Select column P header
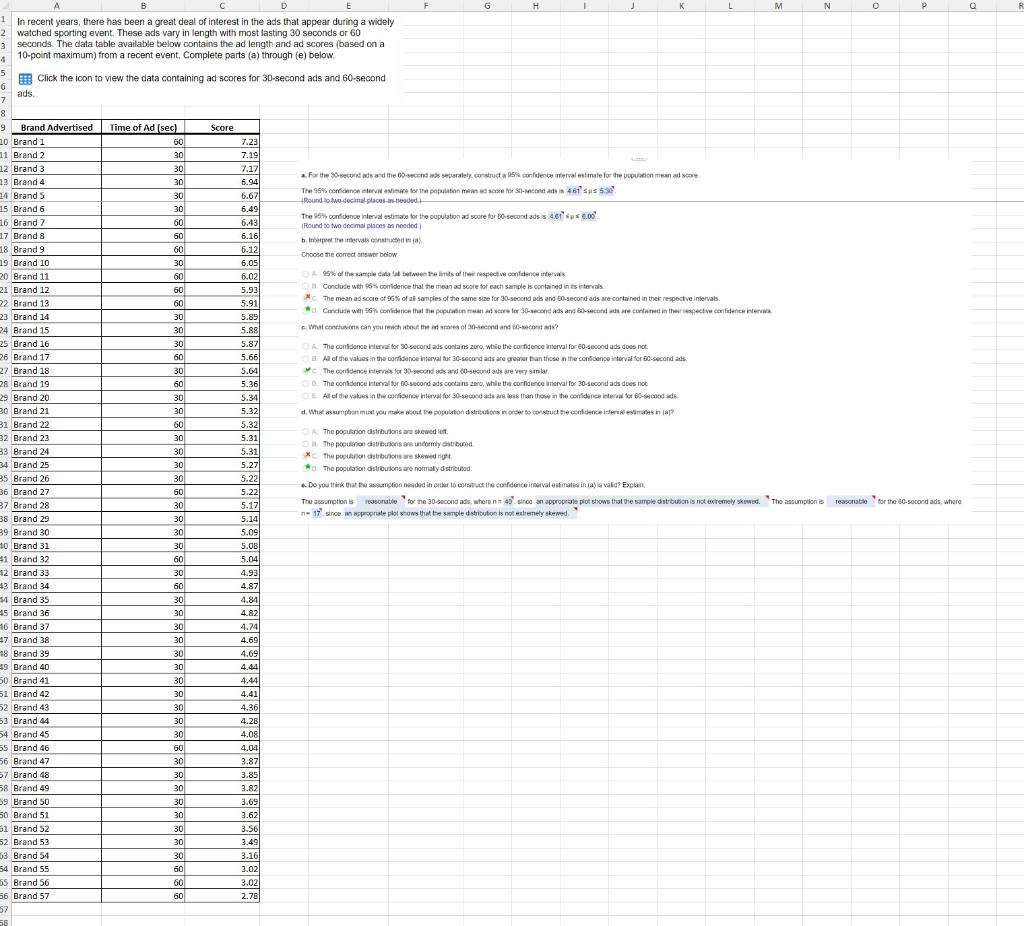1024x926 pixels. click(x=924, y=6)
